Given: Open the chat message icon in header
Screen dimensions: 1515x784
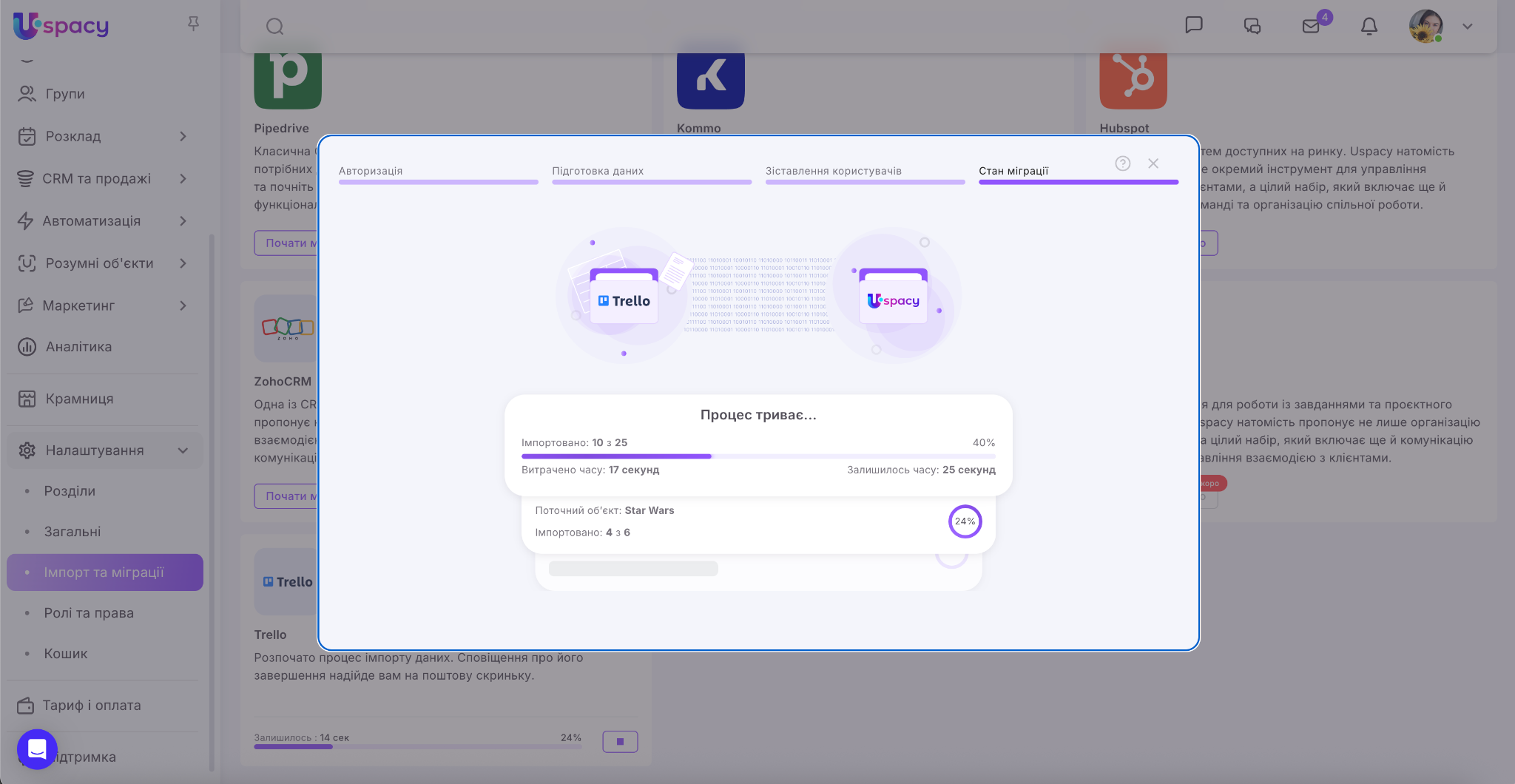Looking at the screenshot, I should tap(1193, 25).
